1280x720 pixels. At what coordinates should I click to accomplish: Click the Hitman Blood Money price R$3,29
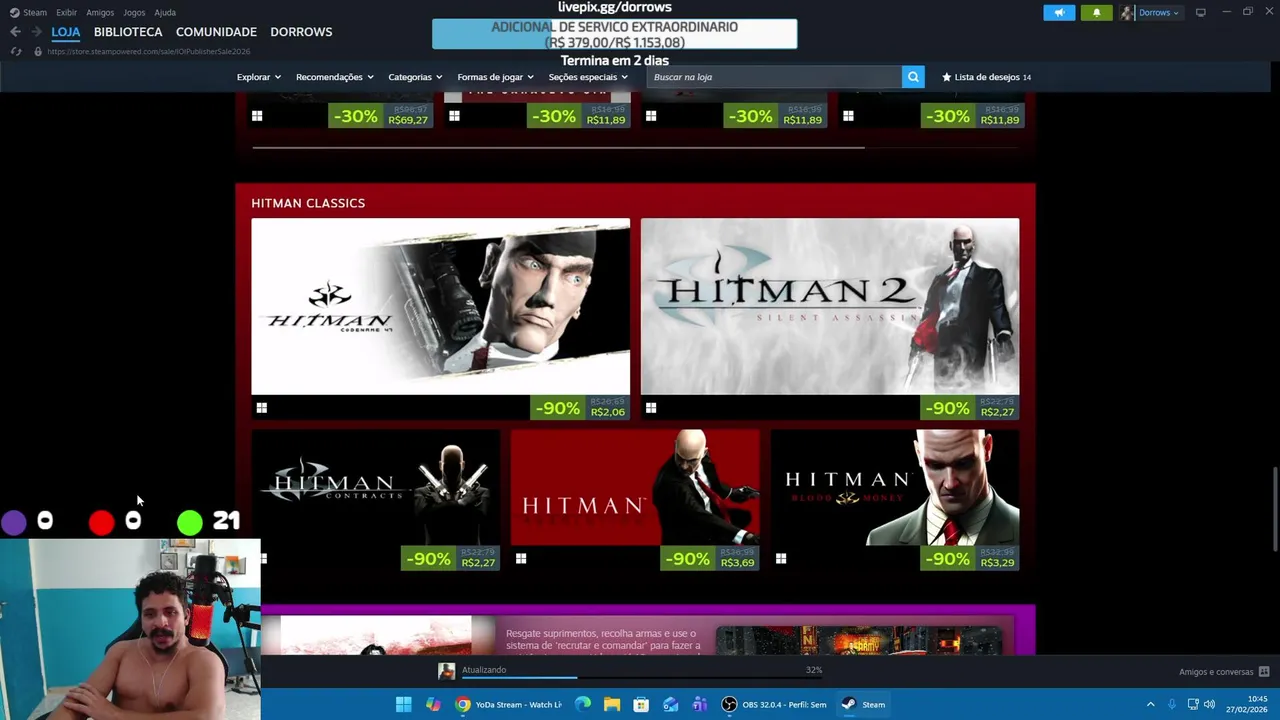click(x=997, y=563)
